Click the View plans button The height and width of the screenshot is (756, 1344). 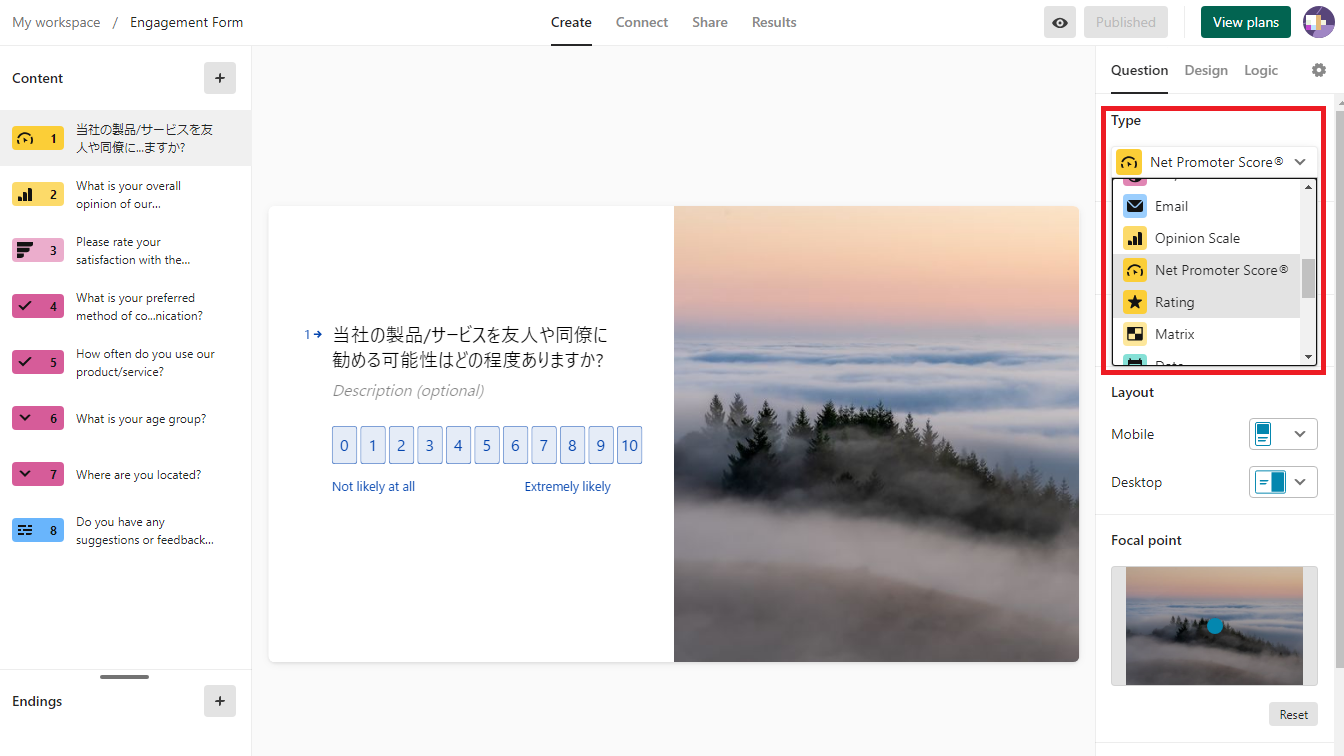pos(1245,22)
